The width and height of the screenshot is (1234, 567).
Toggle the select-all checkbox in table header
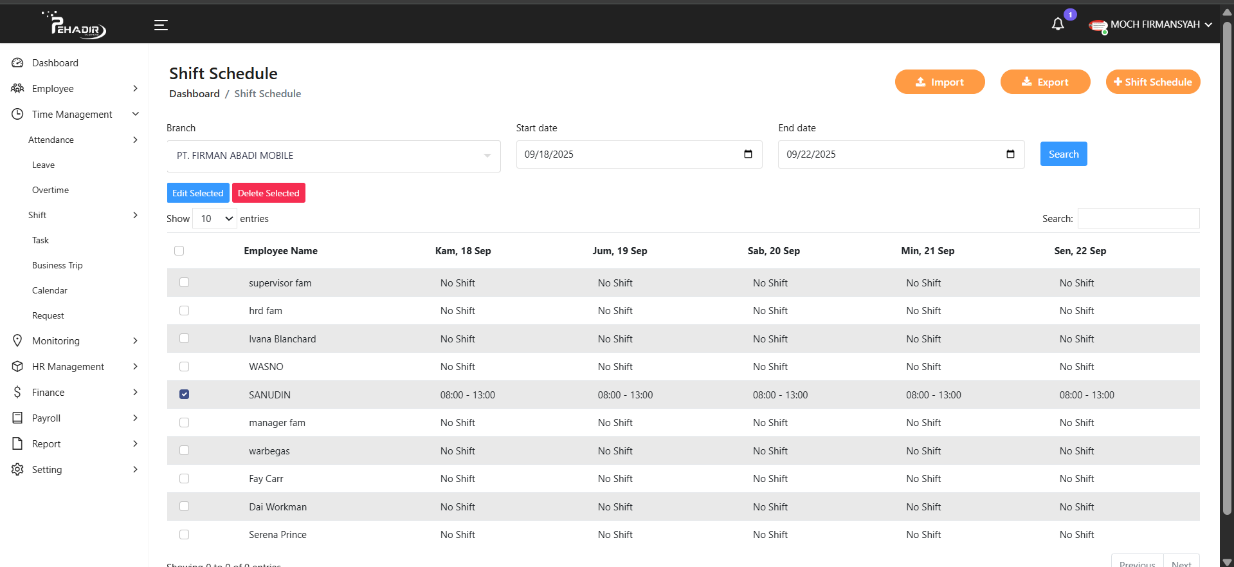(x=179, y=251)
